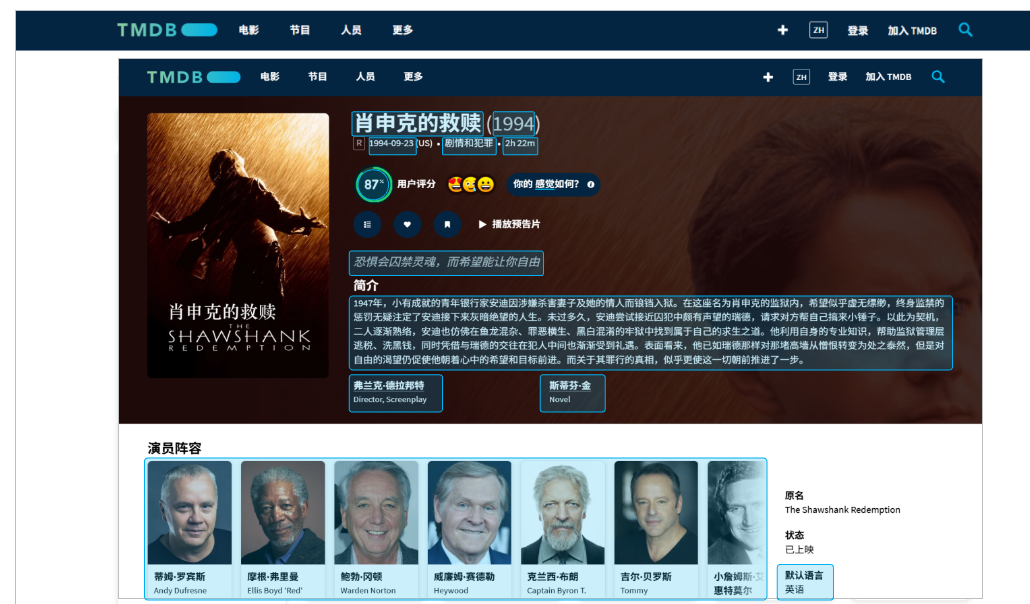1030x604 pixels.
Task: Click the 87 user score ring
Action: (373, 185)
